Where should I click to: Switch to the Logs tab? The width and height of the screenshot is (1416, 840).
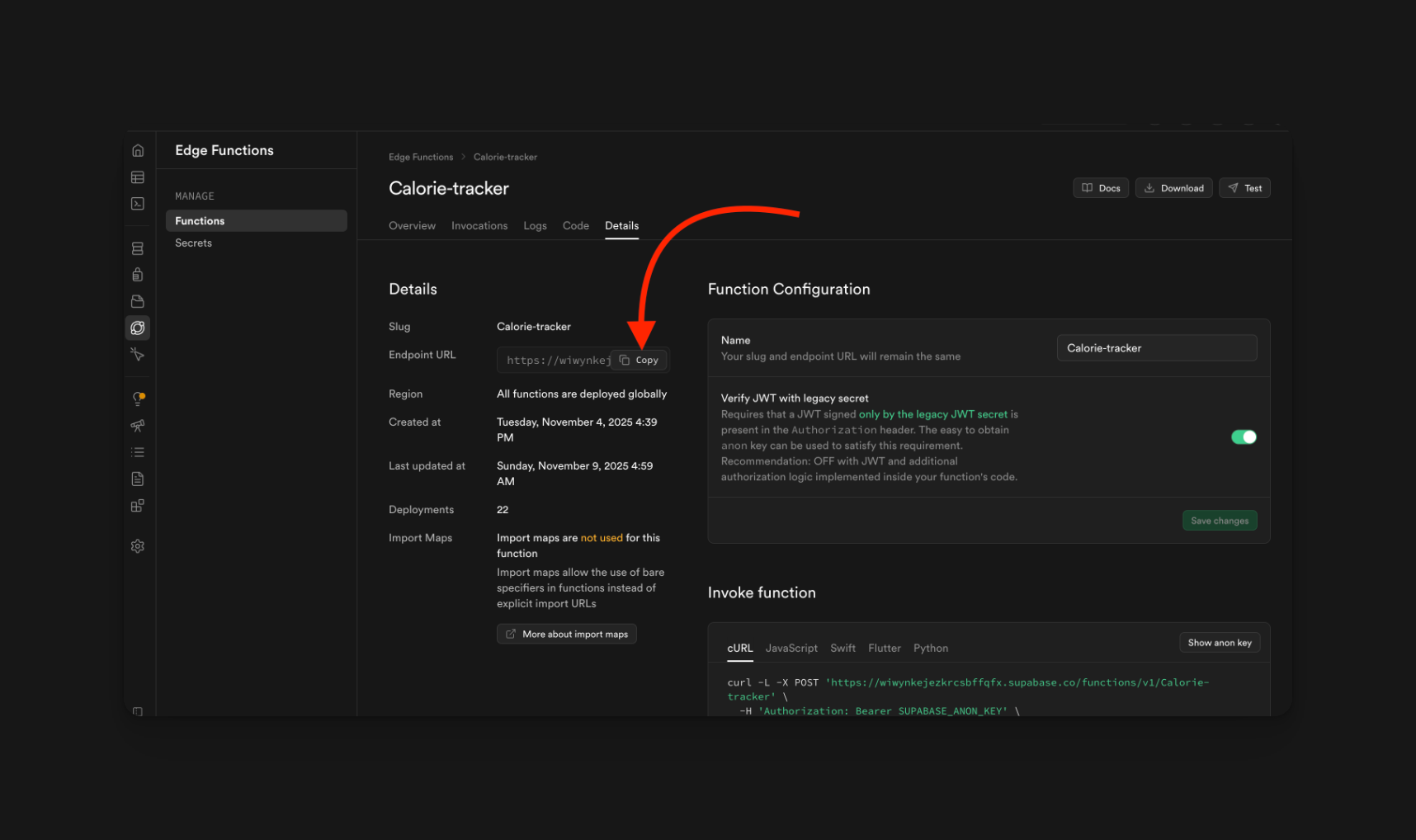tap(535, 225)
